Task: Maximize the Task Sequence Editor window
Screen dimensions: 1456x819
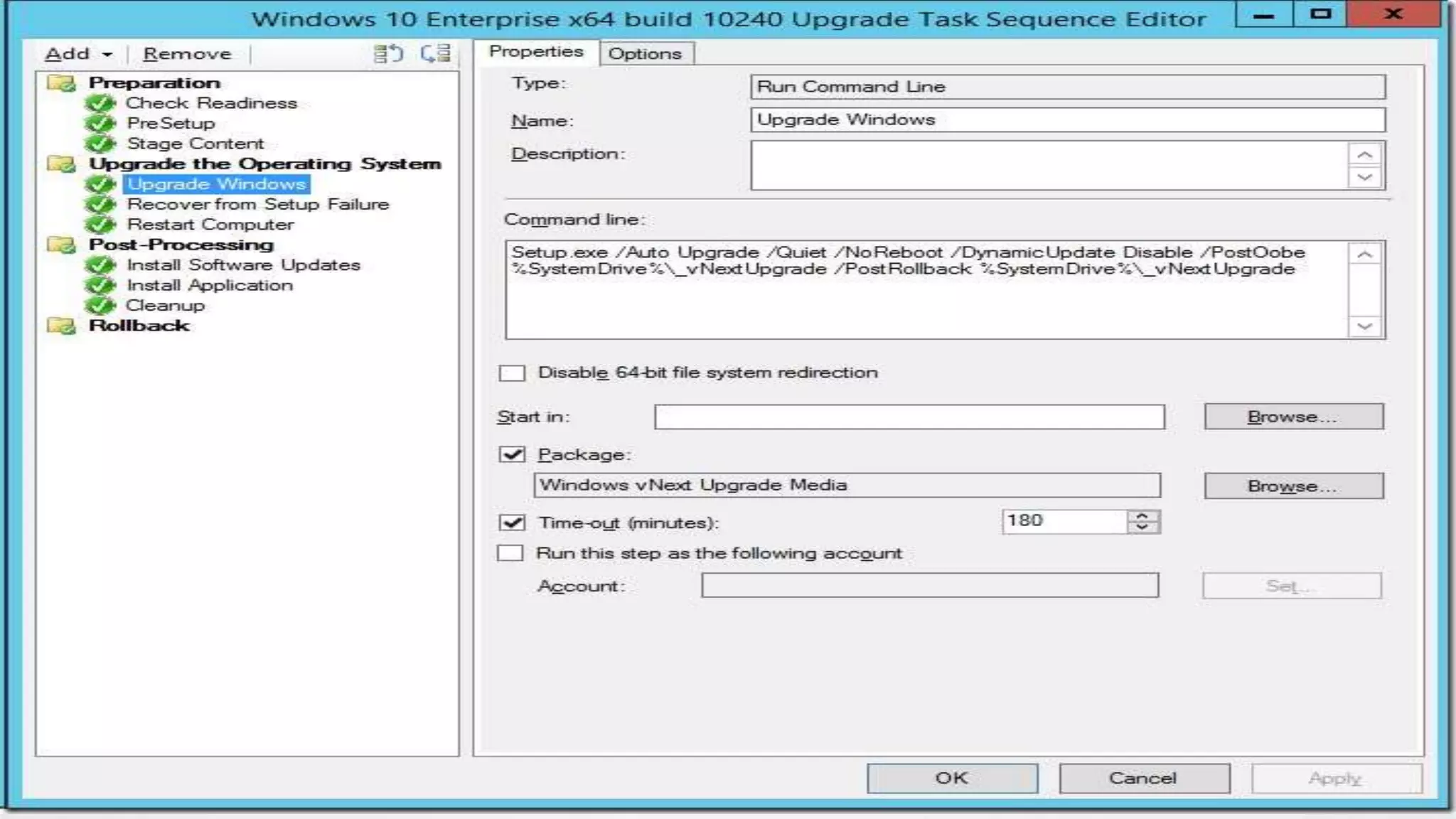Action: point(1319,14)
